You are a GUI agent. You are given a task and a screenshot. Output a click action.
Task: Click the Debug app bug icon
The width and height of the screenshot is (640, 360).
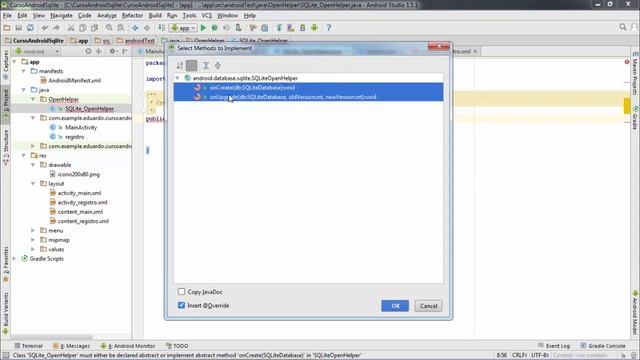click(x=214, y=28)
